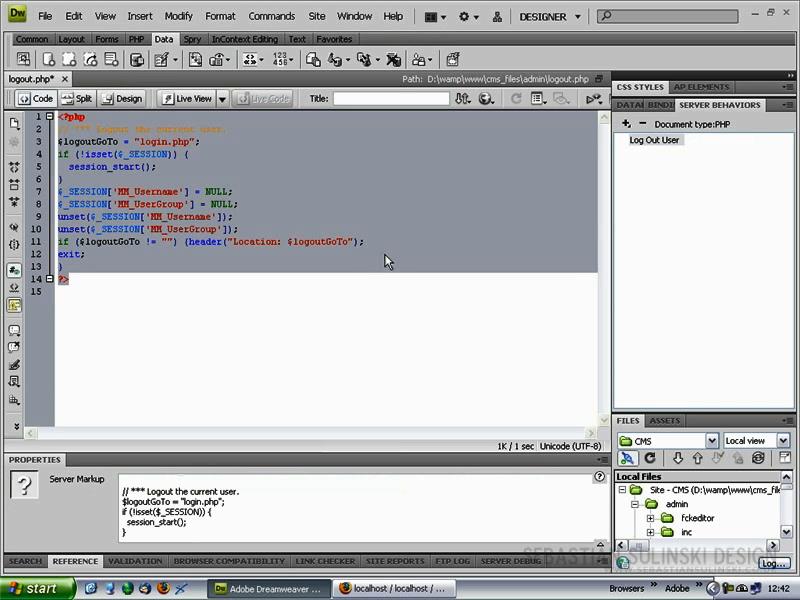The width and height of the screenshot is (800, 600).
Task: Click the search field in the title bar
Action: point(667,16)
